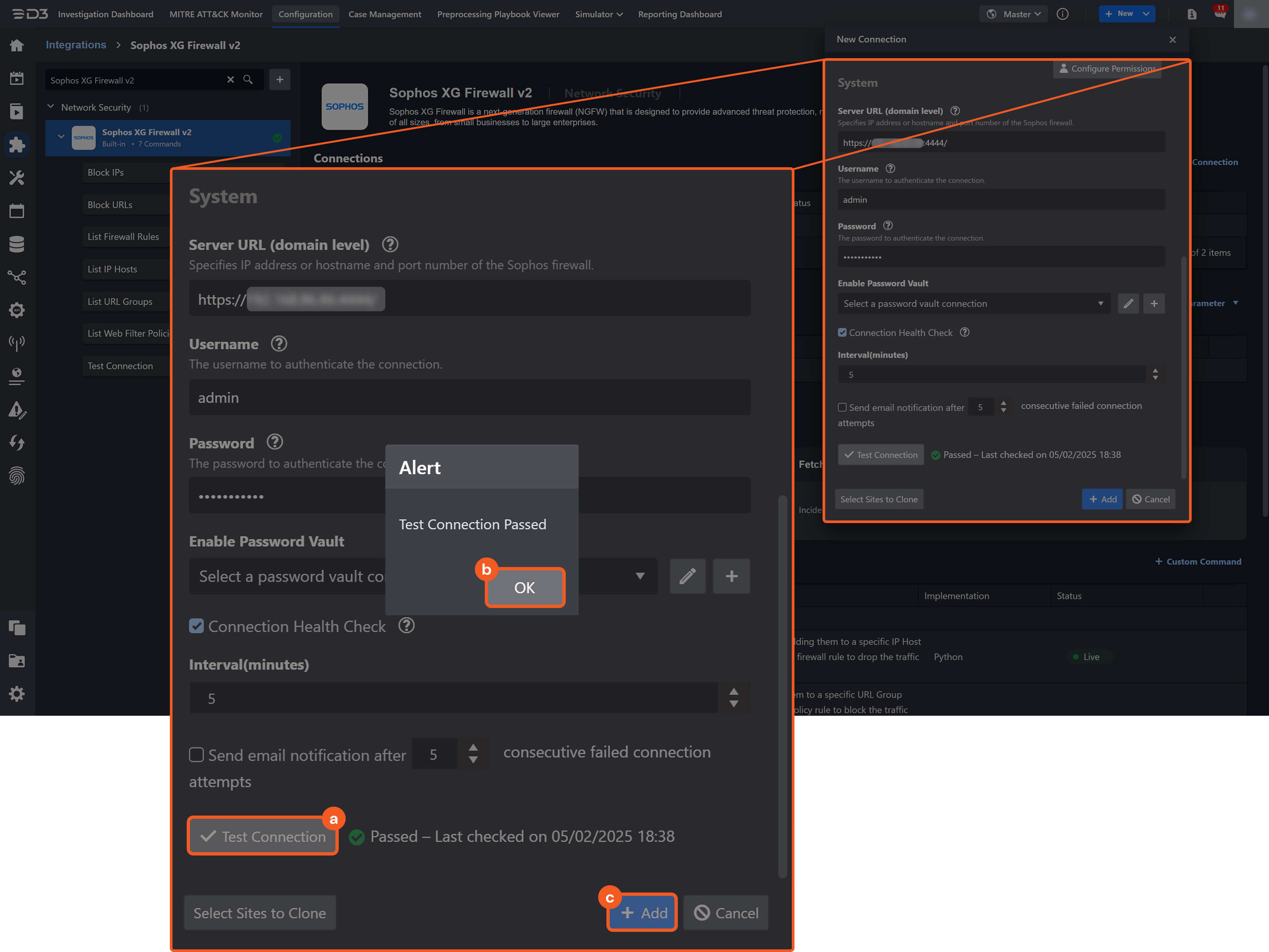The width and height of the screenshot is (1269, 952).
Task: Expand the Simulator menu dropdown
Action: click(x=598, y=14)
